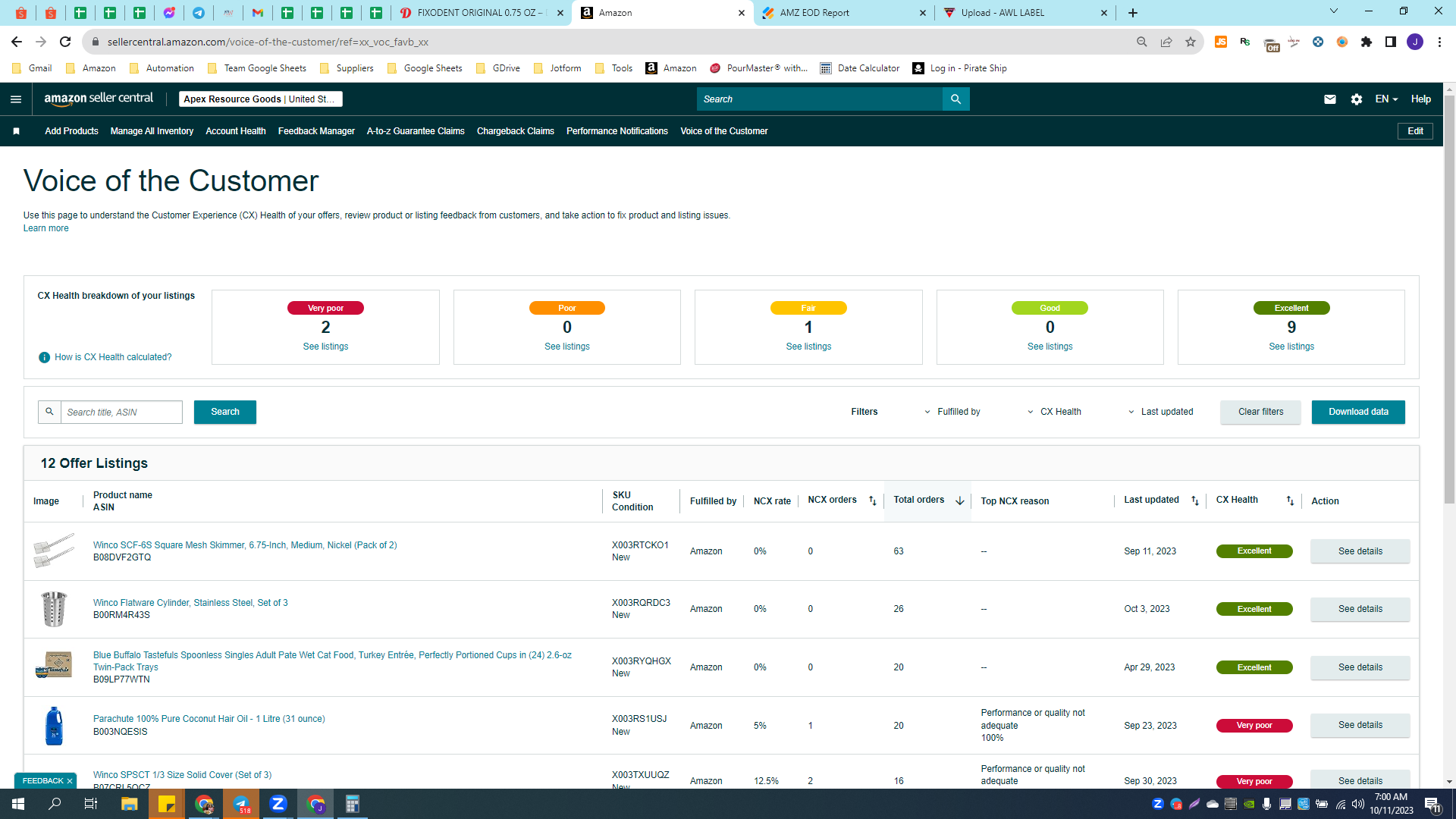1456x819 pixels.
Task: Switch to the Upload - AWL LABEL tab
Action: [1026, 13]
